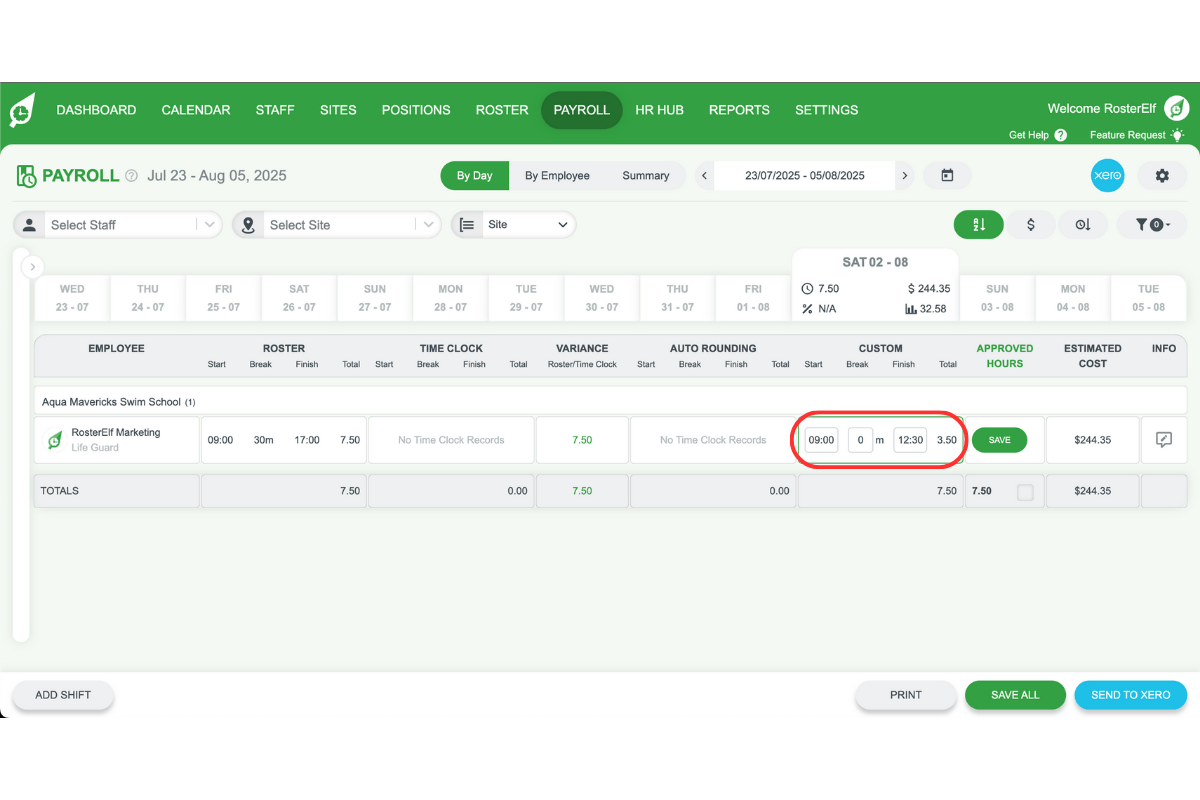This screenshot has height=800, width=1200.
Task: Click the Get Help question mark icon
Action: coord(1062,134)
